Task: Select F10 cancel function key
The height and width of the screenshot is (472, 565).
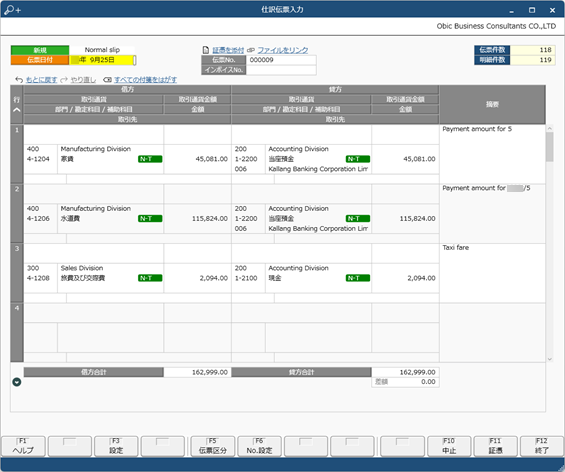Action: (x=449, y=446)
